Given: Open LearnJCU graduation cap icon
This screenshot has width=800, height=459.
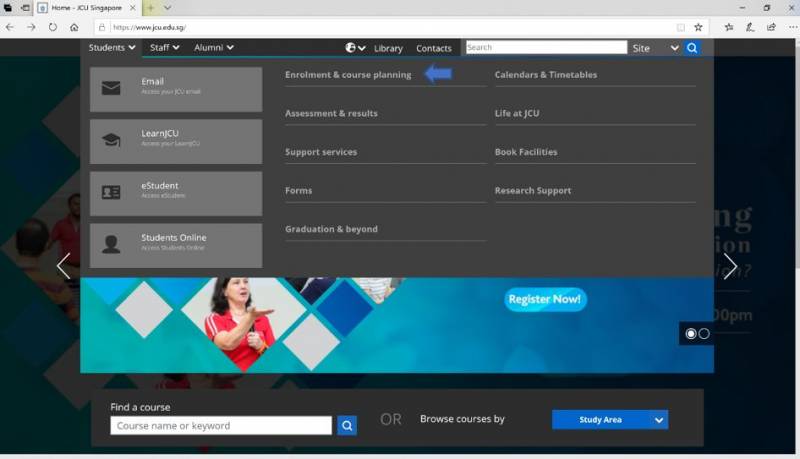Looking at the screenshot, I should click(x=111, y=140).
